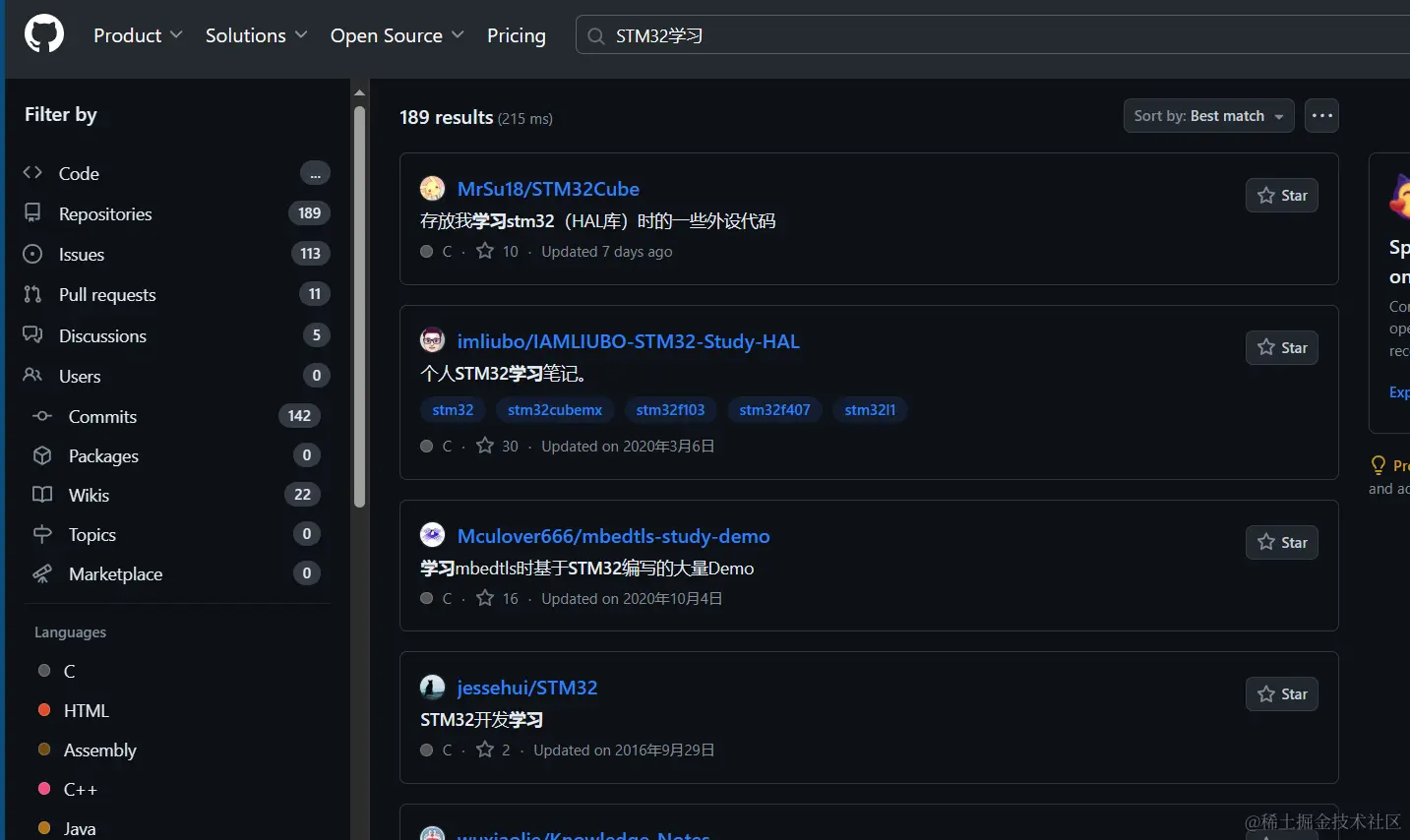
Task: Star the mbedtls-study-demo repository
Action: (x=1281, y=543)
